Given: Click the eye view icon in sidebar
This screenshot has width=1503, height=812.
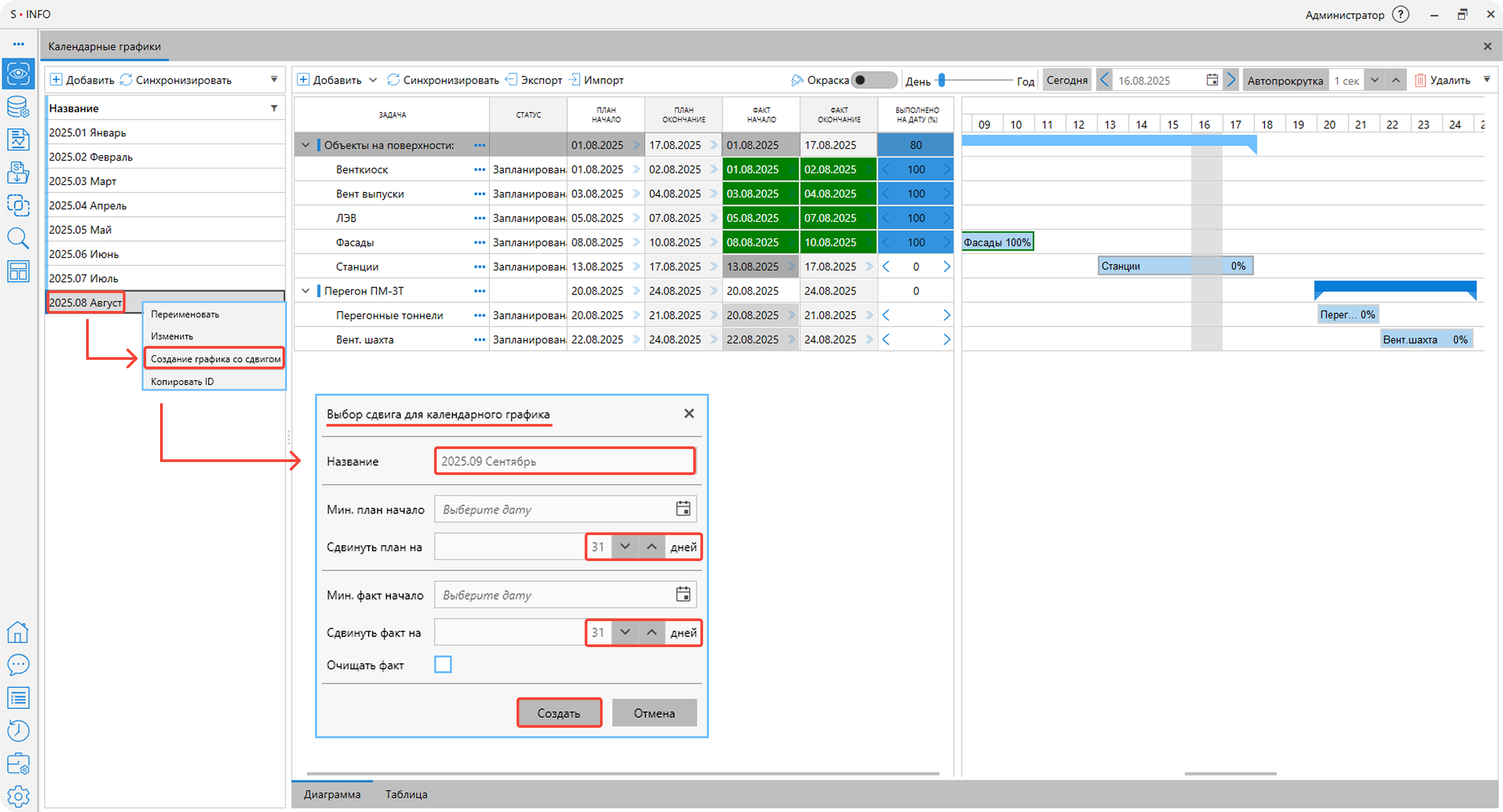Looking at the screenshot, I should 18,73.
